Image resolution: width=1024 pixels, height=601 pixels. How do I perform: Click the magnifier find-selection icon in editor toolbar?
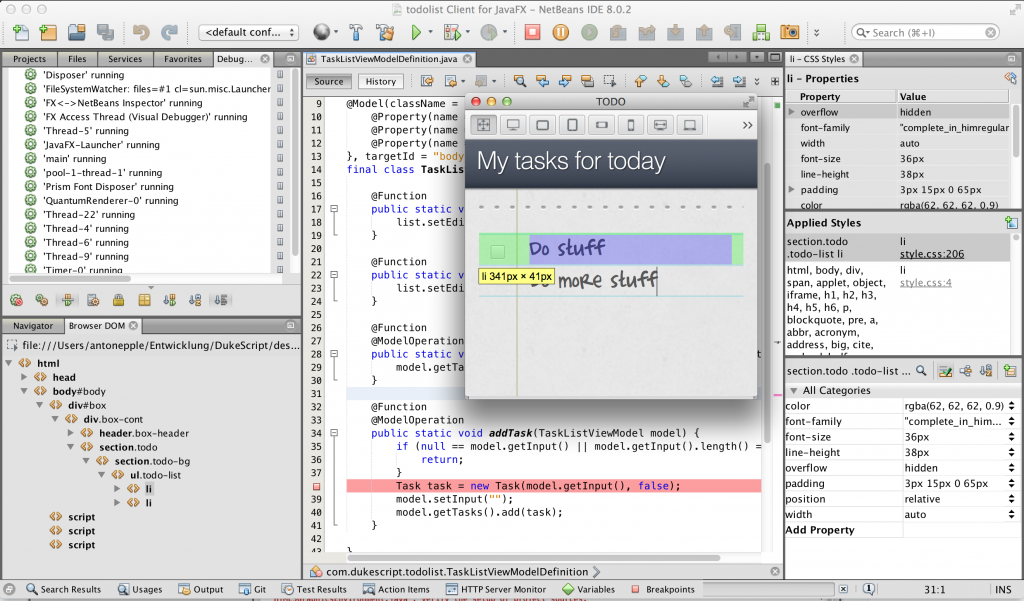(x=520, y=81)
